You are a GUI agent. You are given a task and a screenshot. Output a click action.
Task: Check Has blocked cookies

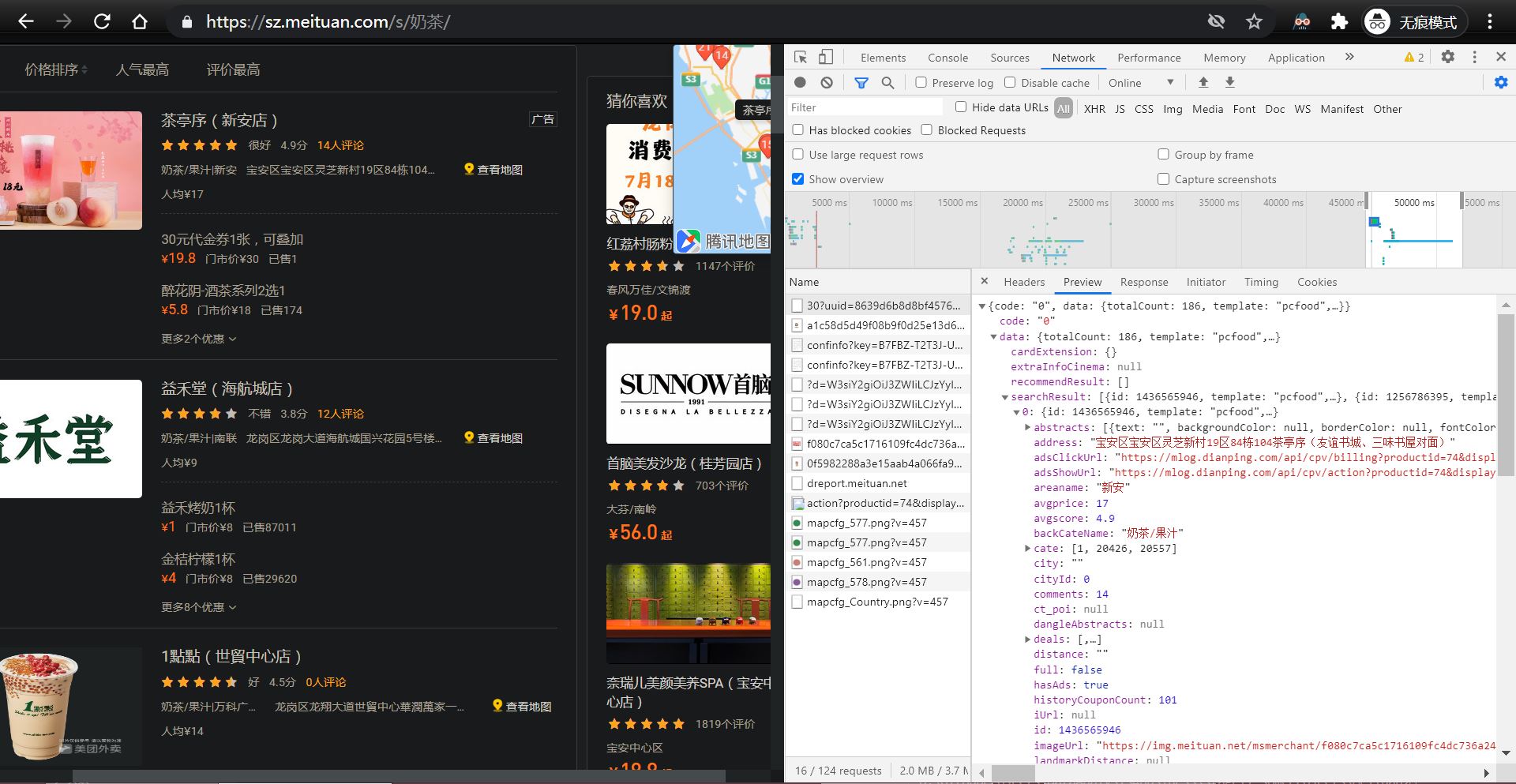(x=798, y=129)
